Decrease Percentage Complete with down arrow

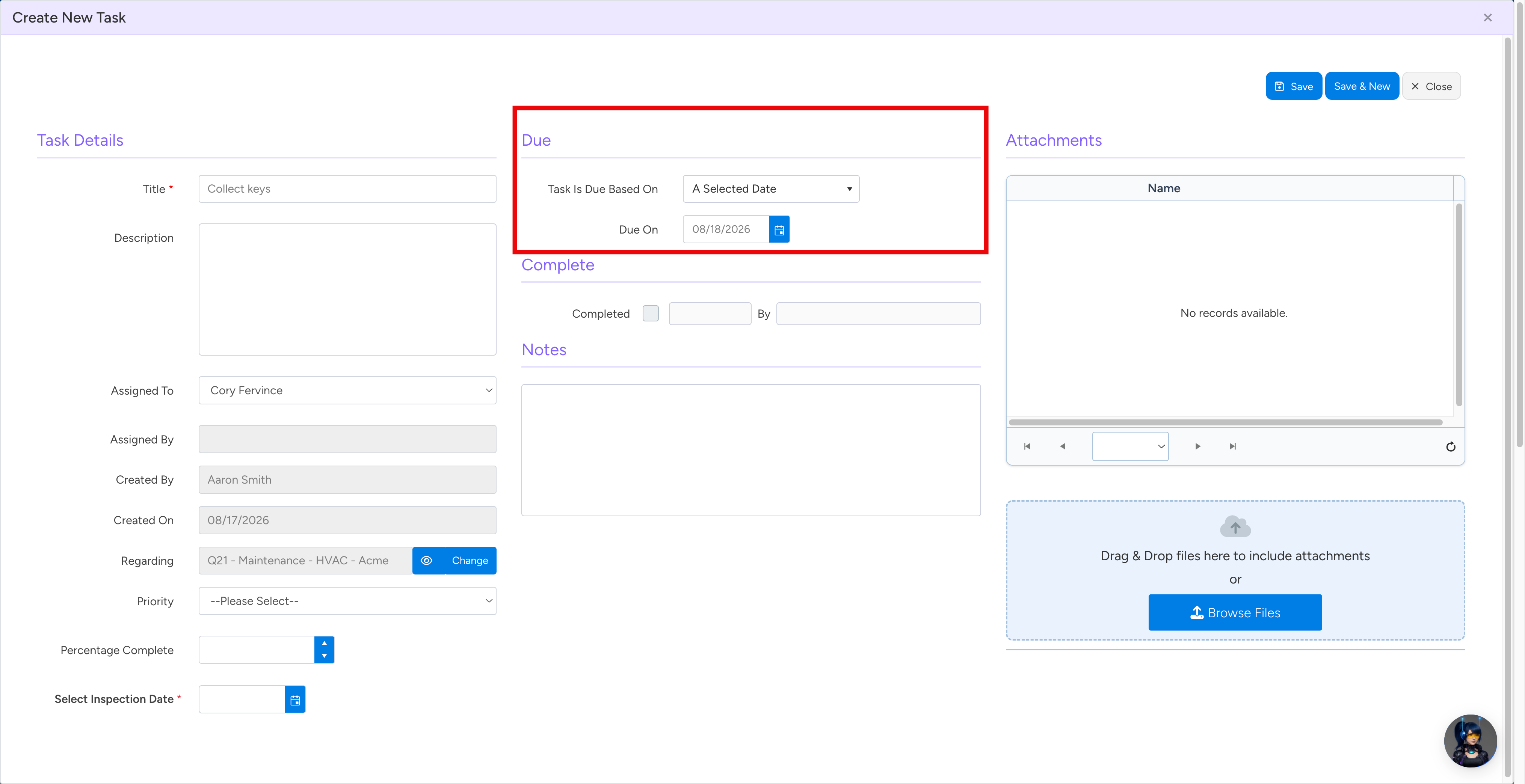[325, 656]
